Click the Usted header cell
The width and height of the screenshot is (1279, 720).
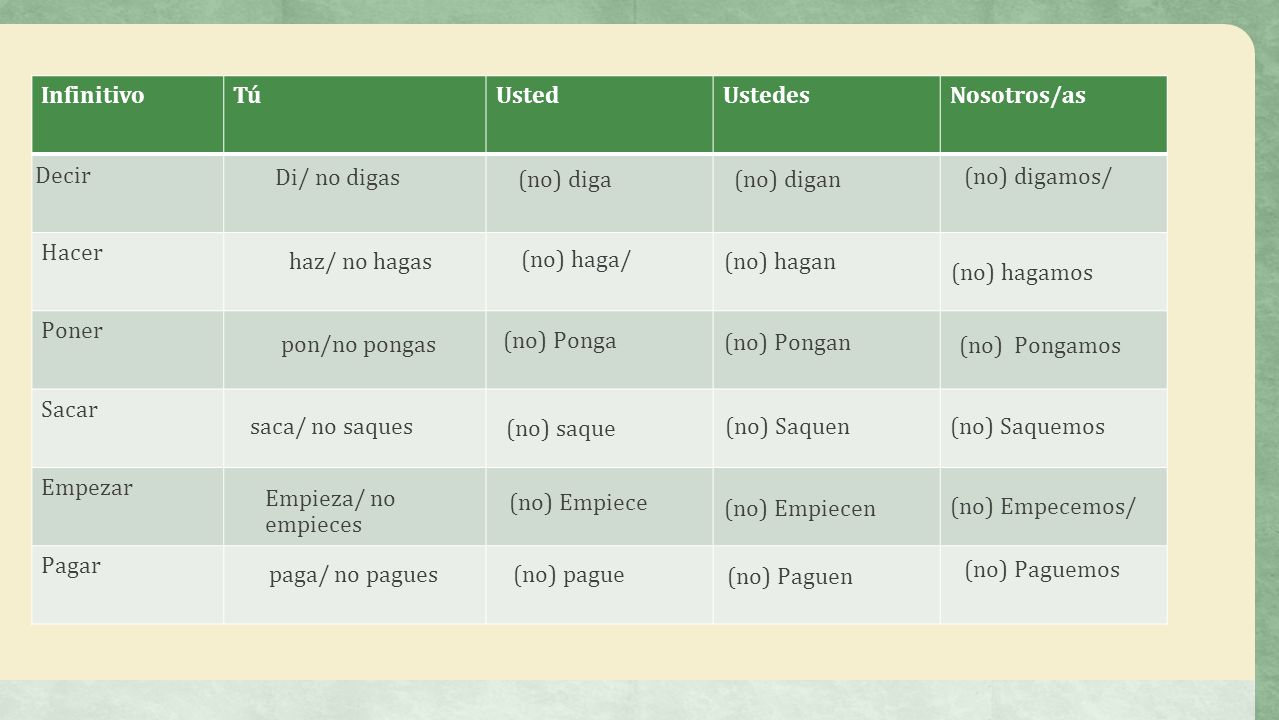tap(599, 114)
